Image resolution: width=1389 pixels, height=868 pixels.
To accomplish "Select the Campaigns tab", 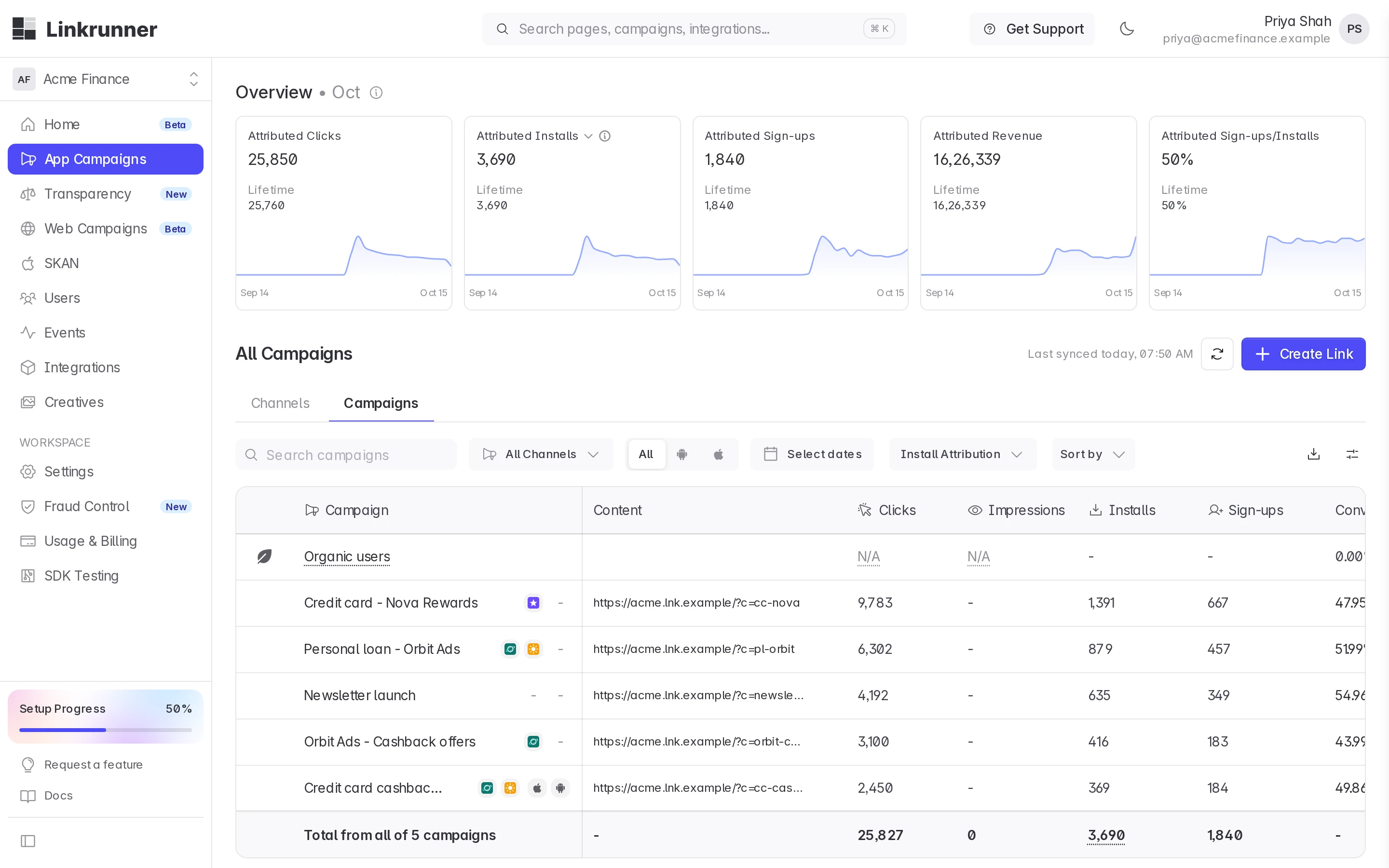I will [x=381, y=403].
